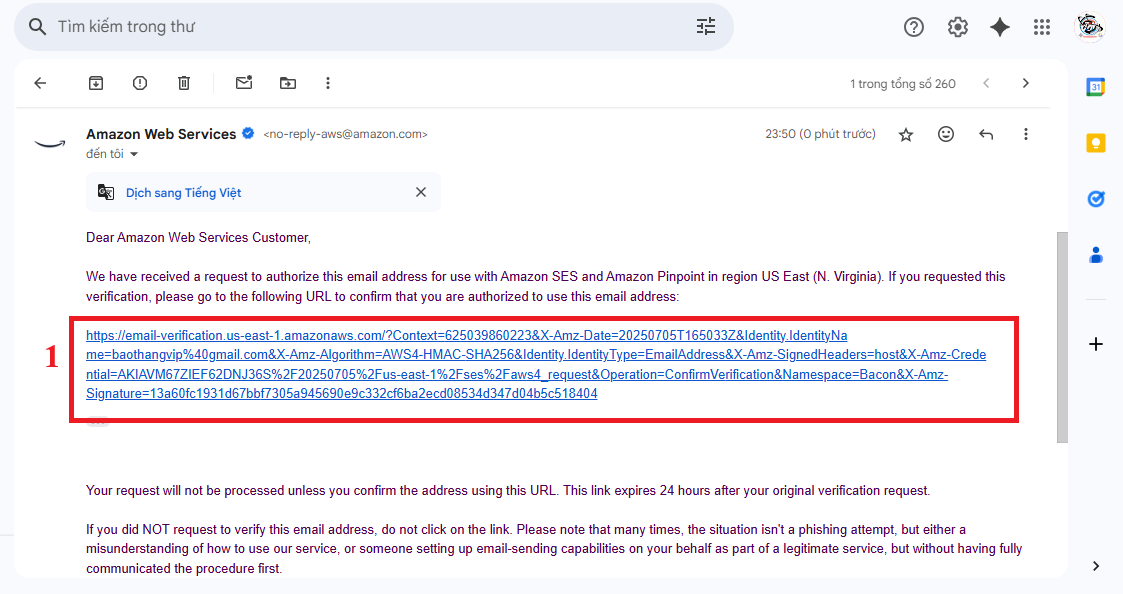Dismiss the translation banner

421,192
